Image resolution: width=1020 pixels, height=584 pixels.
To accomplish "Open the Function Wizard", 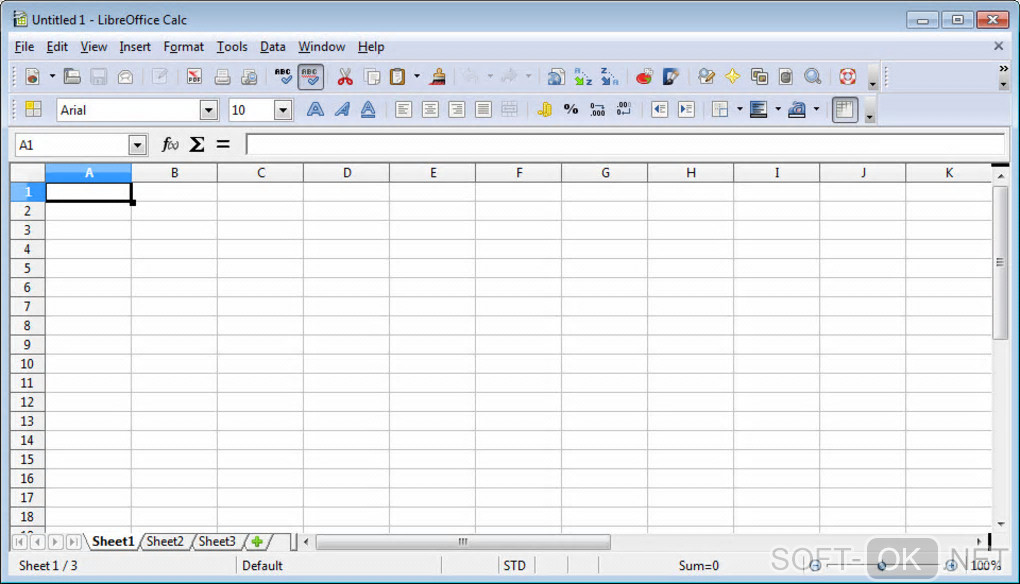I will [170, 144].
